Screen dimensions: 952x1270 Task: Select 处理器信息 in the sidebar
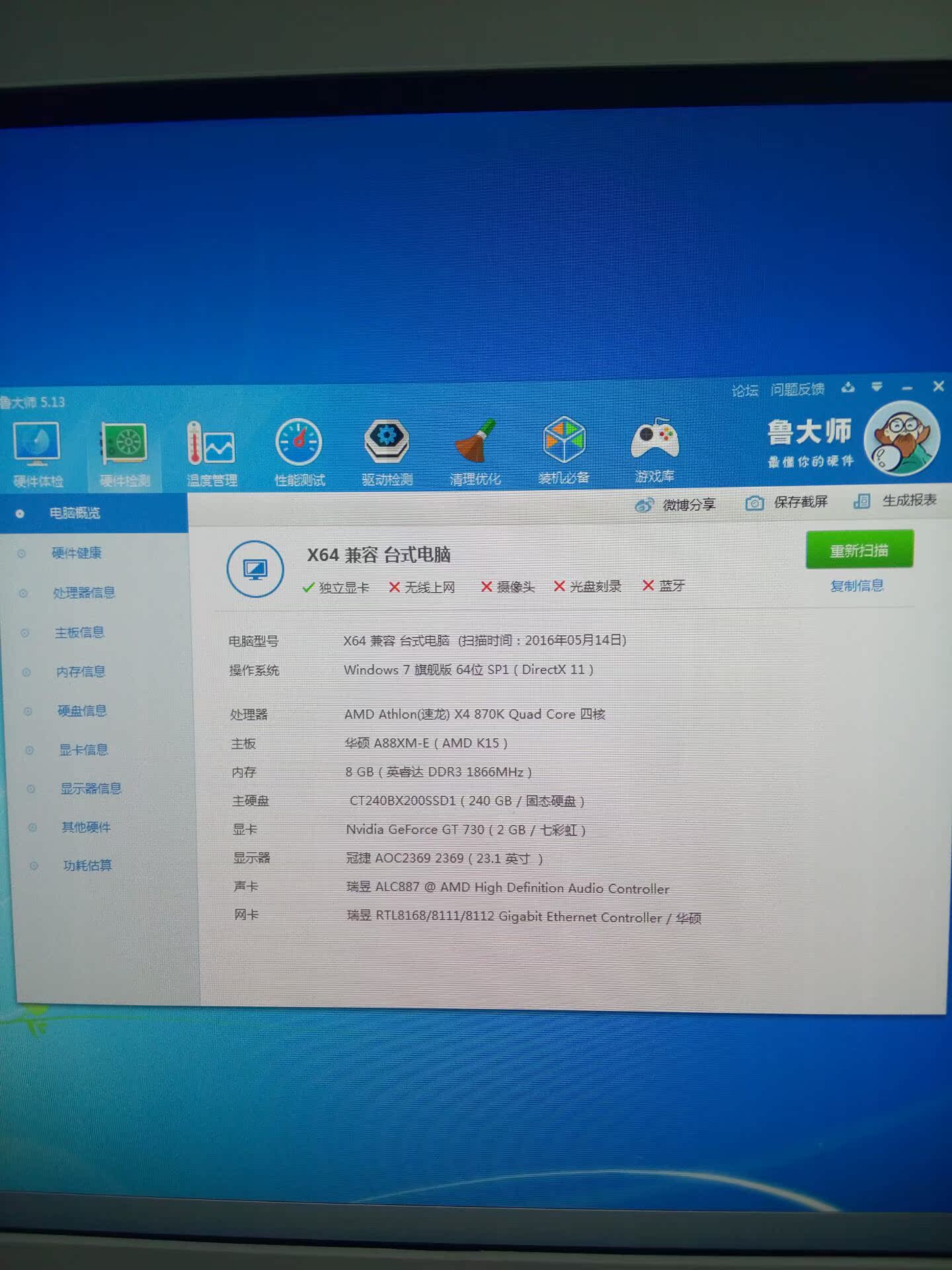pos(84,593)
